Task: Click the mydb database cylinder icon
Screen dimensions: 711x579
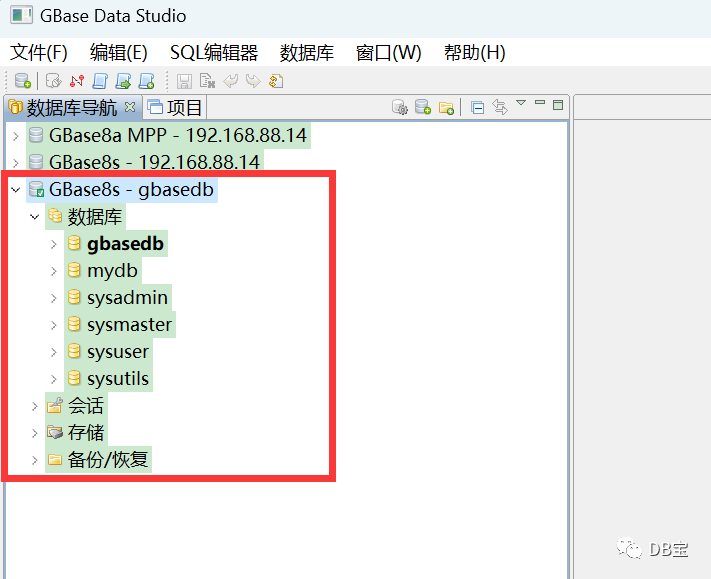Action: [x=74, y=270]
